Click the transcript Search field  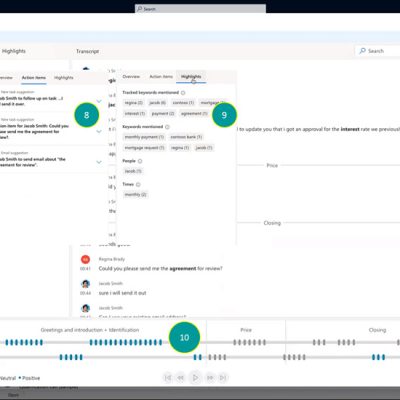[378, 51]
